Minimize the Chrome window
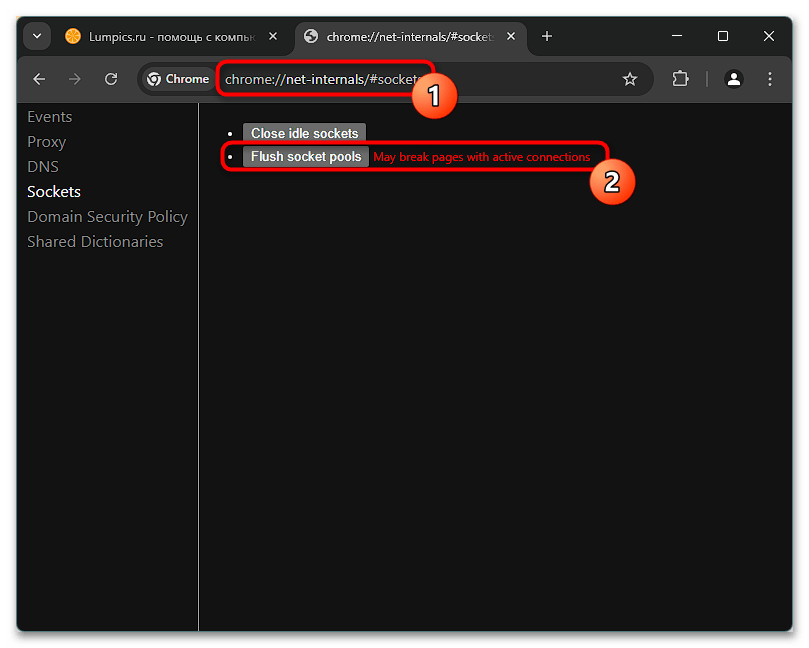This screenshot has height=648, width=809. pos(677,36)
